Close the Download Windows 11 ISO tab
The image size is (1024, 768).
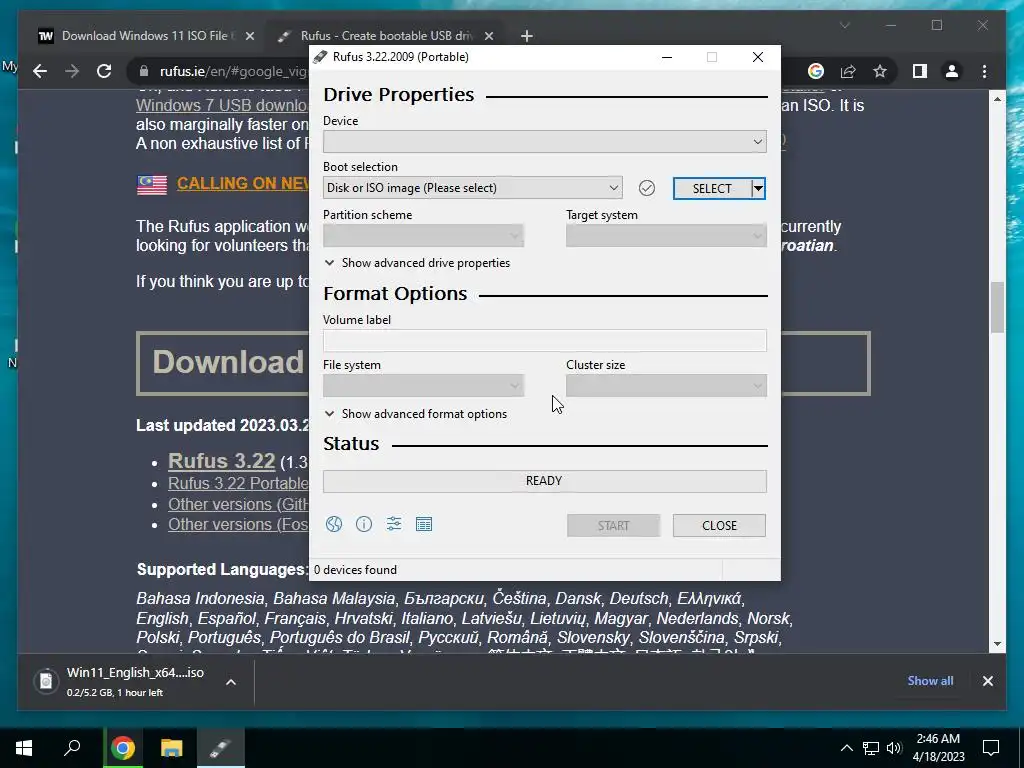pos(249,36)
